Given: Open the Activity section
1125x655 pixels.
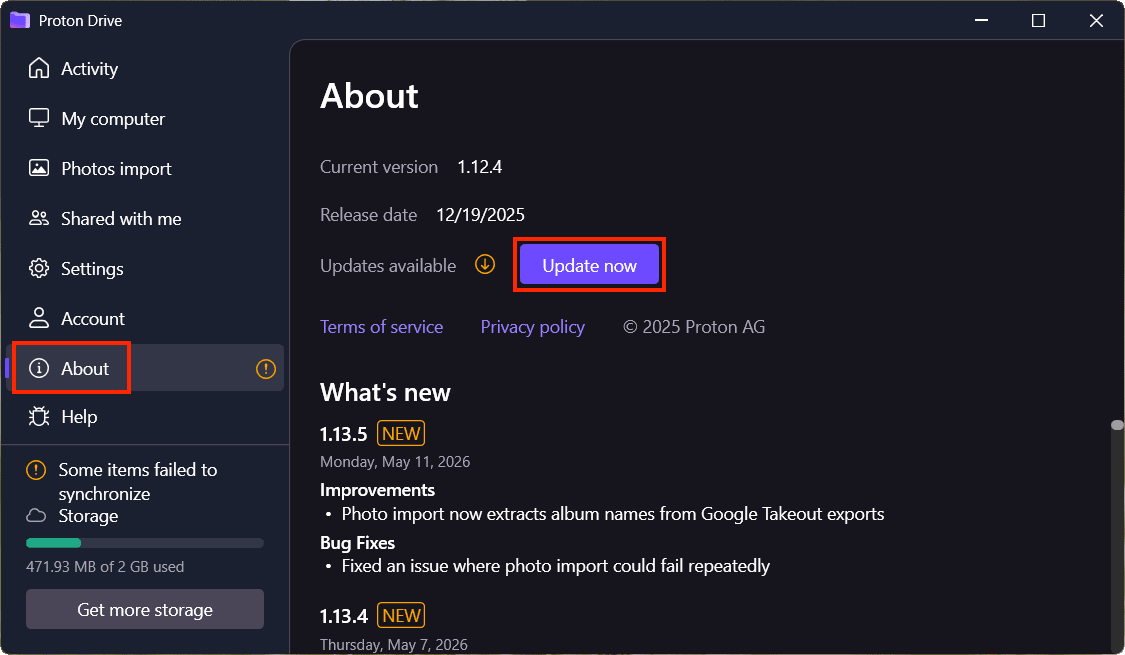Looking at the screenshot, I should (144, 68).
